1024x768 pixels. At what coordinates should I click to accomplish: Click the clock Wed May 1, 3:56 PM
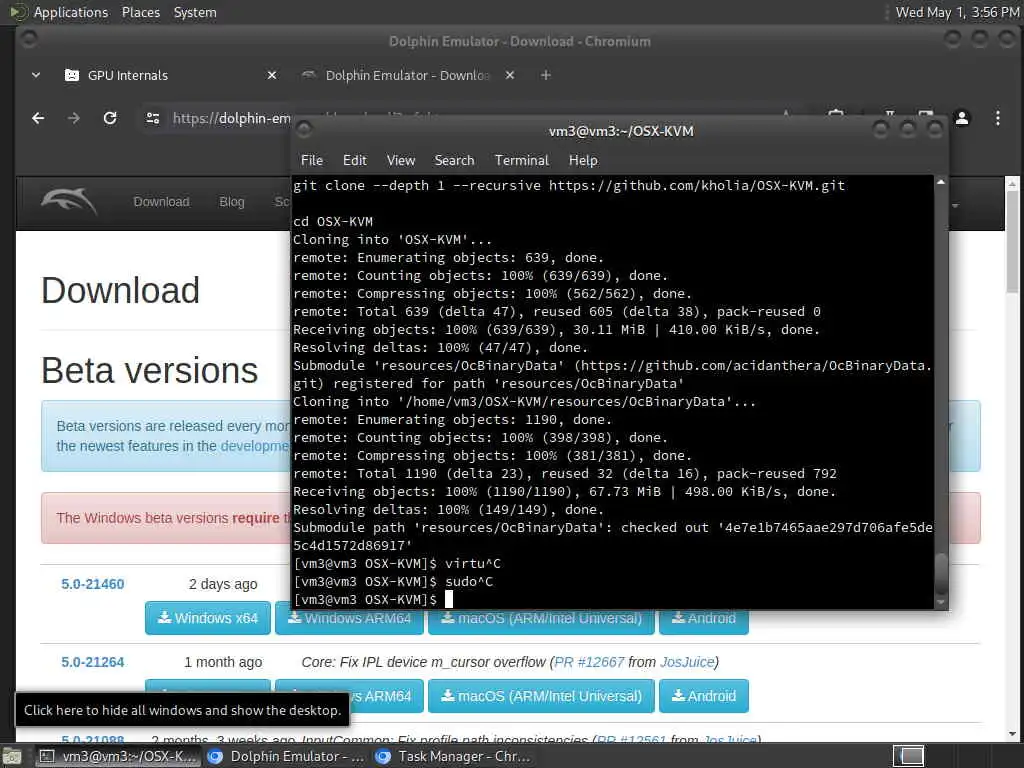click(957, 12)
